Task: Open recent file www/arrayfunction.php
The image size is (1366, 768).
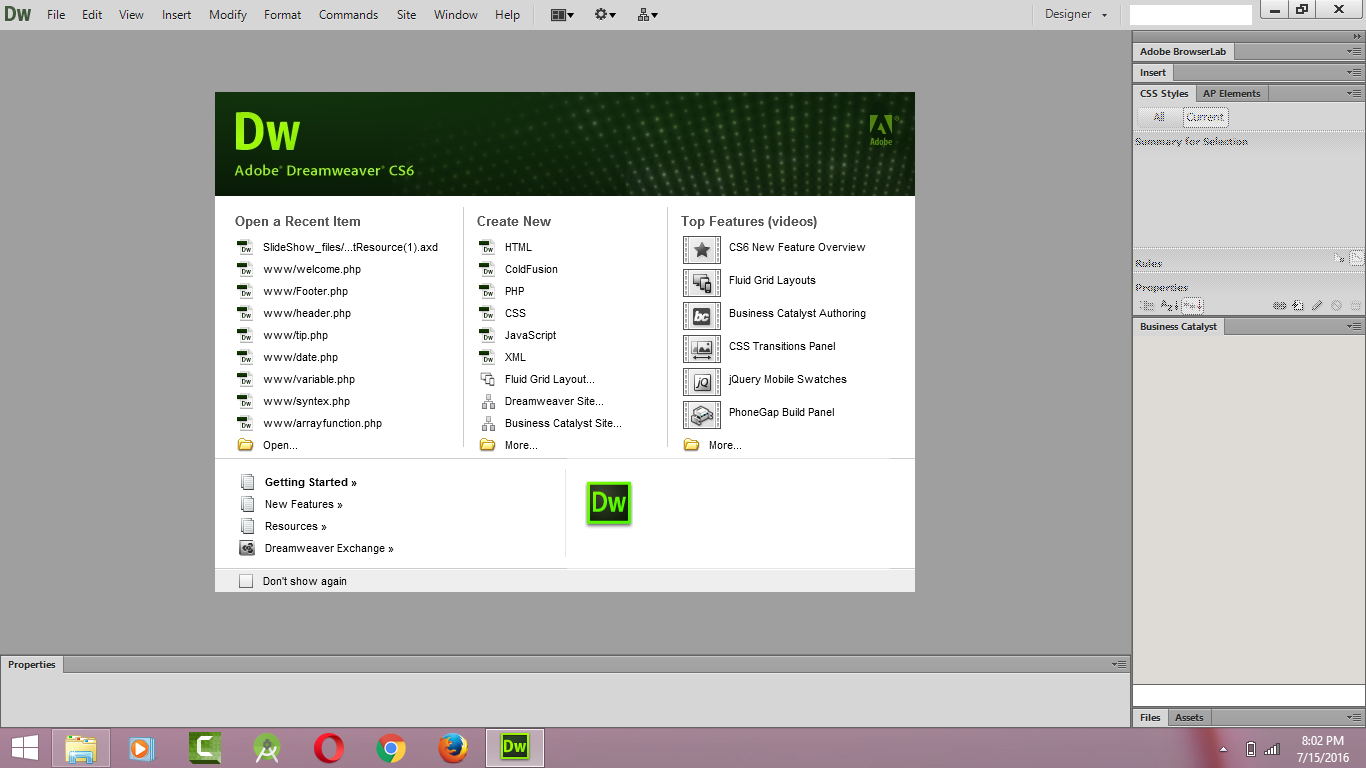Action: 323,423
